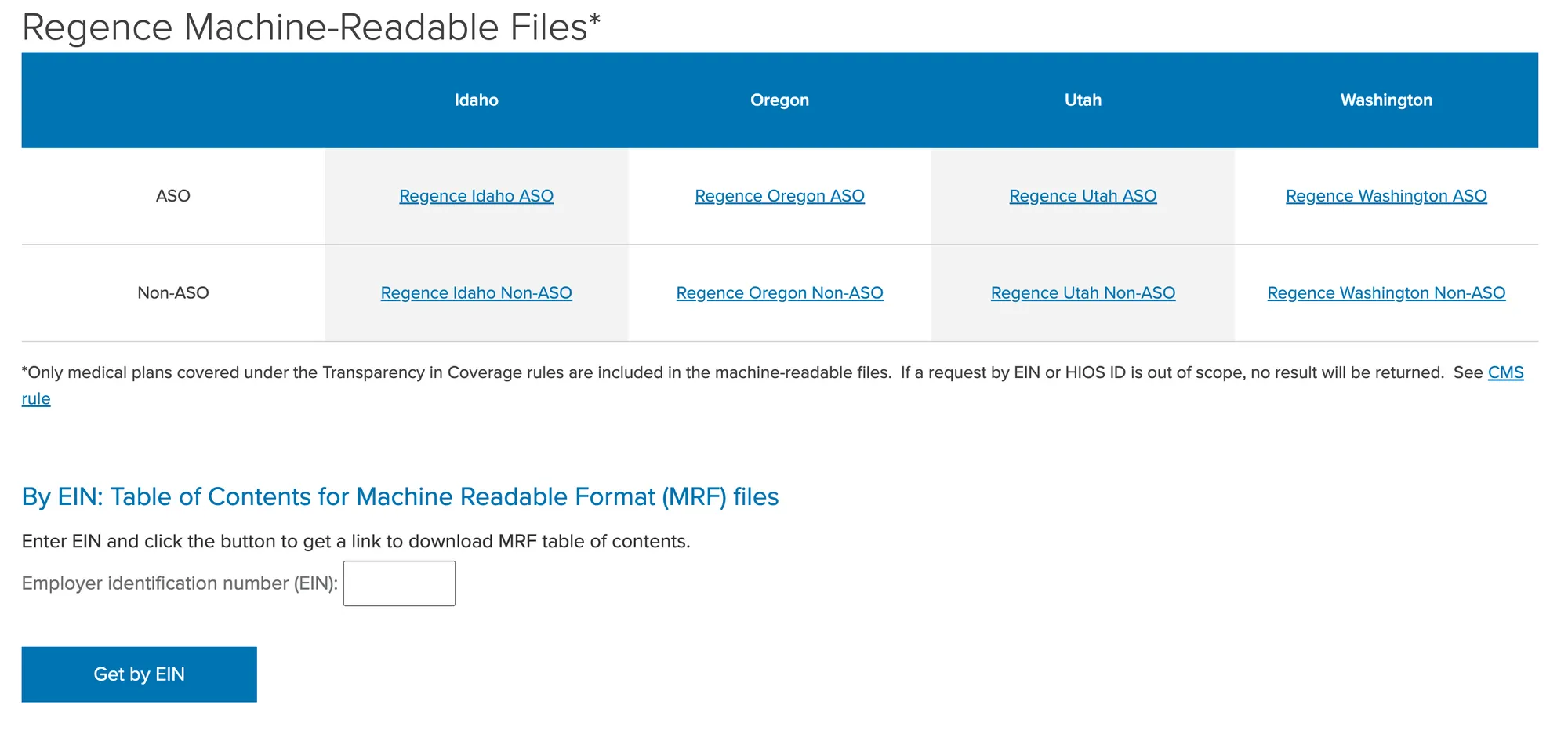Click the Employer identification number input field

pyautogui.click(x=399, y=583)
